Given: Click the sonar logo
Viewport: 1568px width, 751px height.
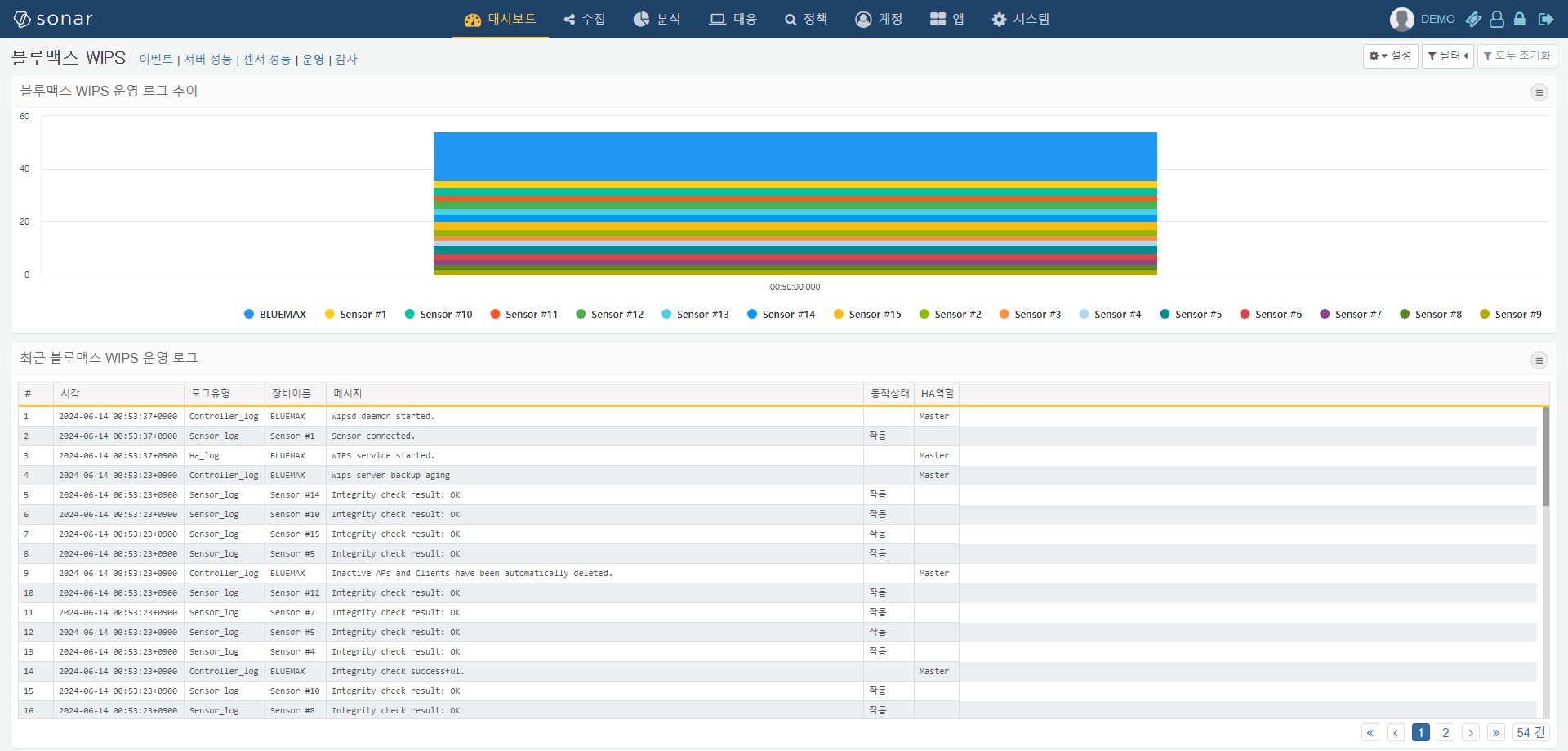Looking at the screenshot, I should pyautogui.click(x=53, y=19).
